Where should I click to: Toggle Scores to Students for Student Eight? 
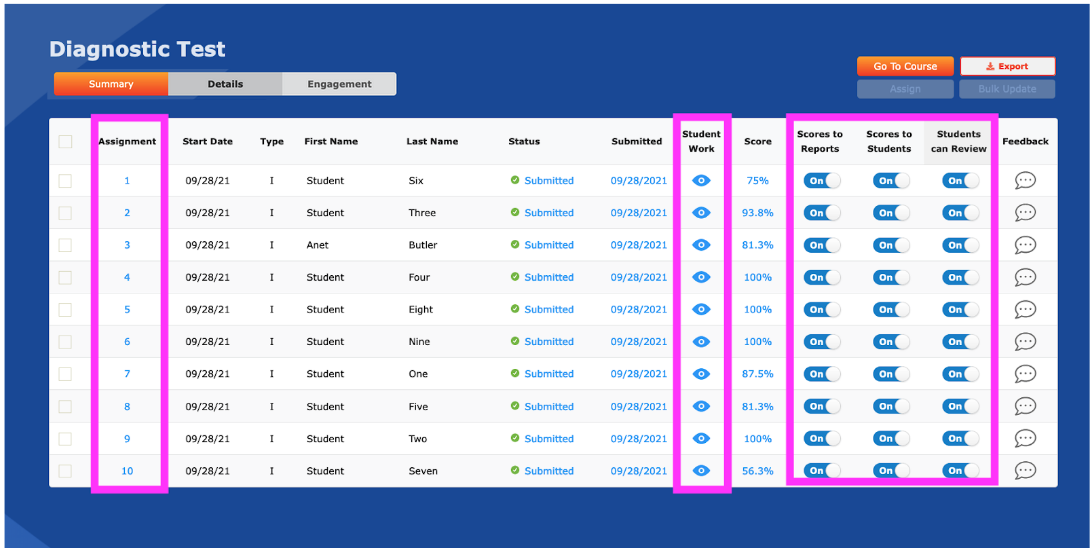tap(891, 309)
